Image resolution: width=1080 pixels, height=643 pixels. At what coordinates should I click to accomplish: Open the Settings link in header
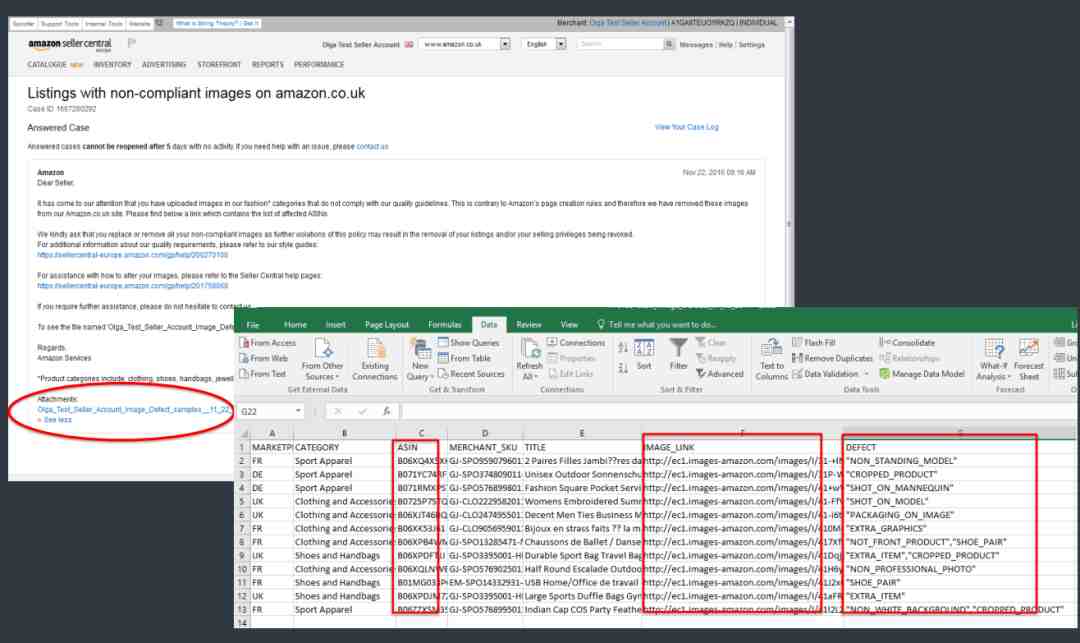[x=751, y=45]
